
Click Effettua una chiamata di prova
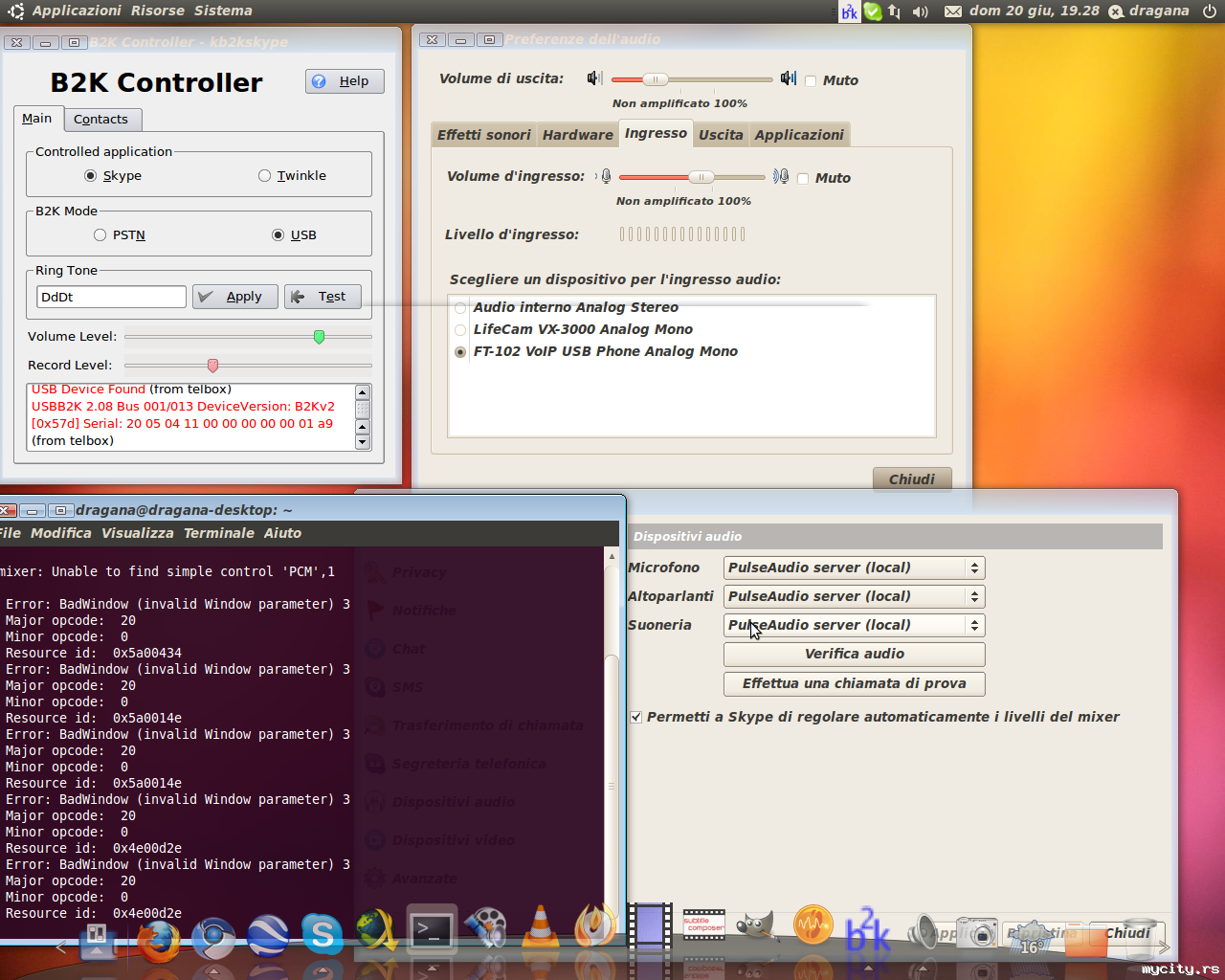click(x=855, y=684)
